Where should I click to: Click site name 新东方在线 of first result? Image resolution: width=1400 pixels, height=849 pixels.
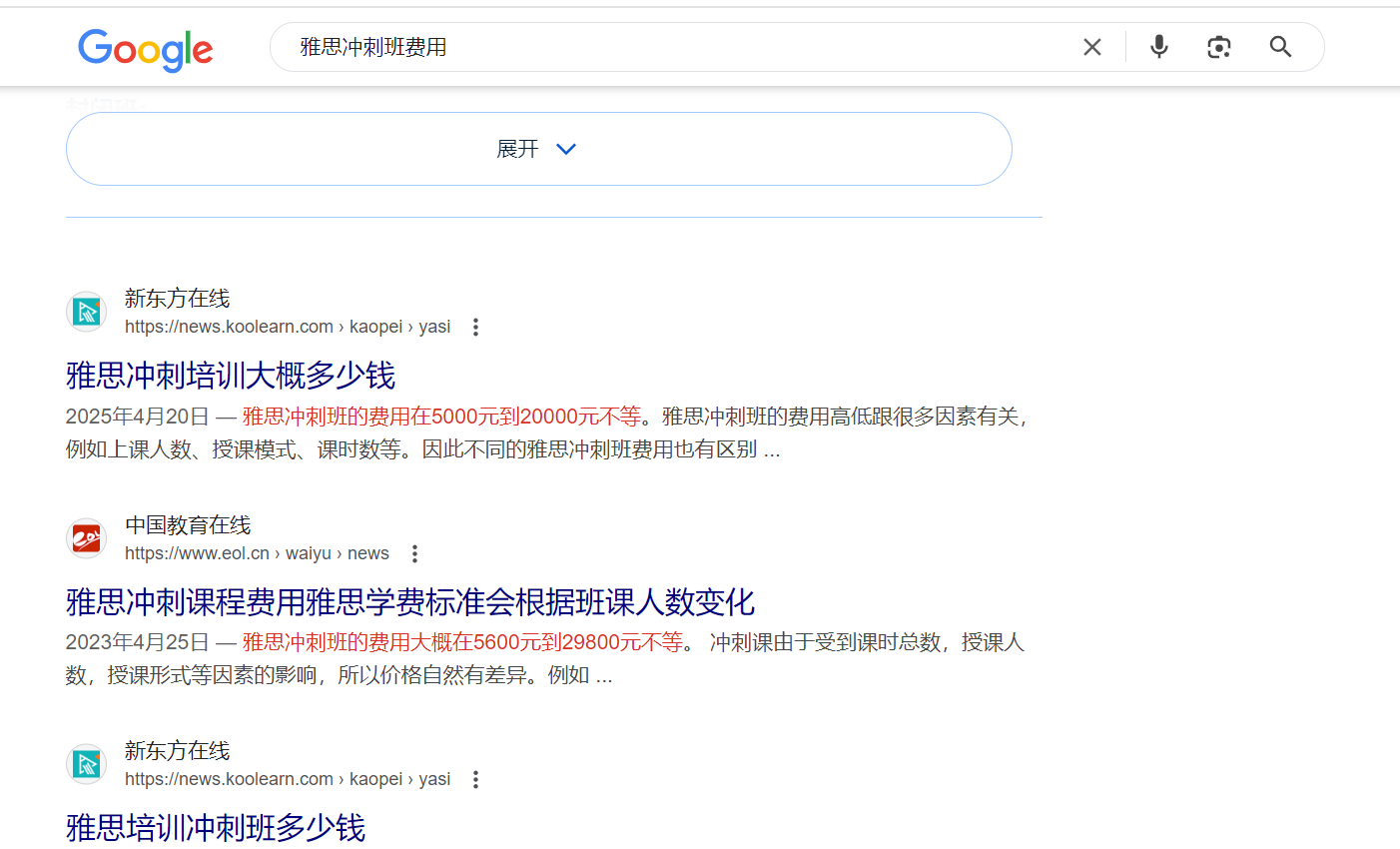(177, 299)
